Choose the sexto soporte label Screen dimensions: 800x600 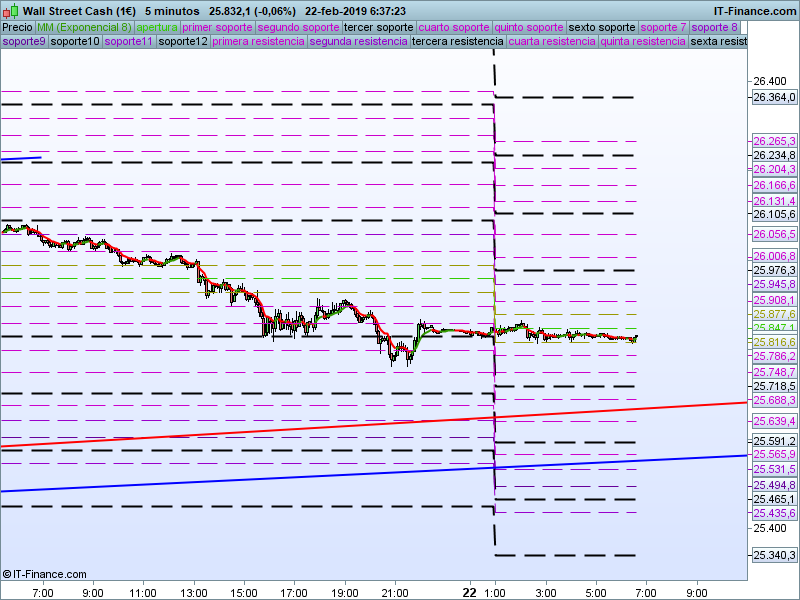(x=602, y=28)
